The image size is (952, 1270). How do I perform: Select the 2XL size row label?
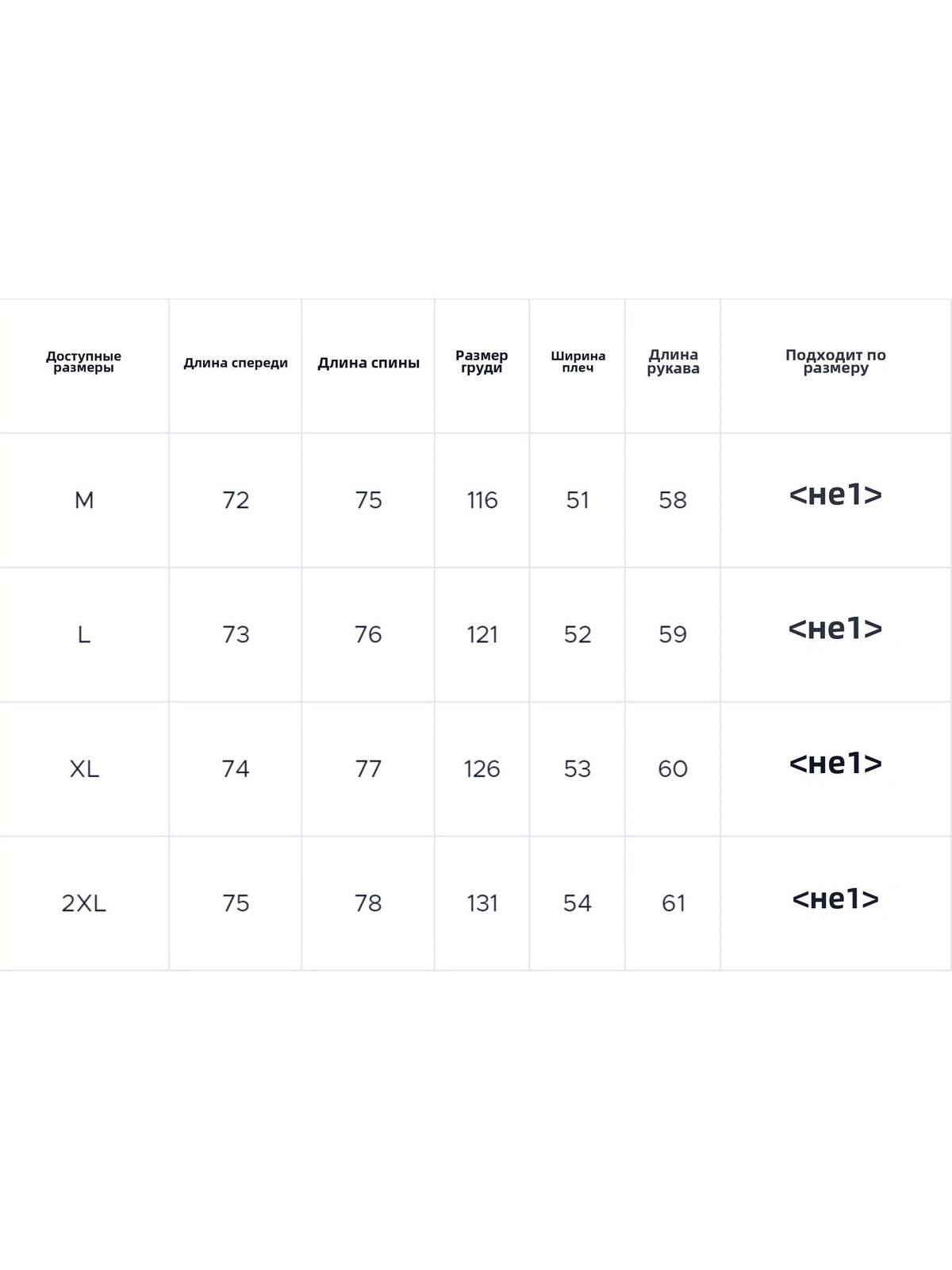point(84,903)
